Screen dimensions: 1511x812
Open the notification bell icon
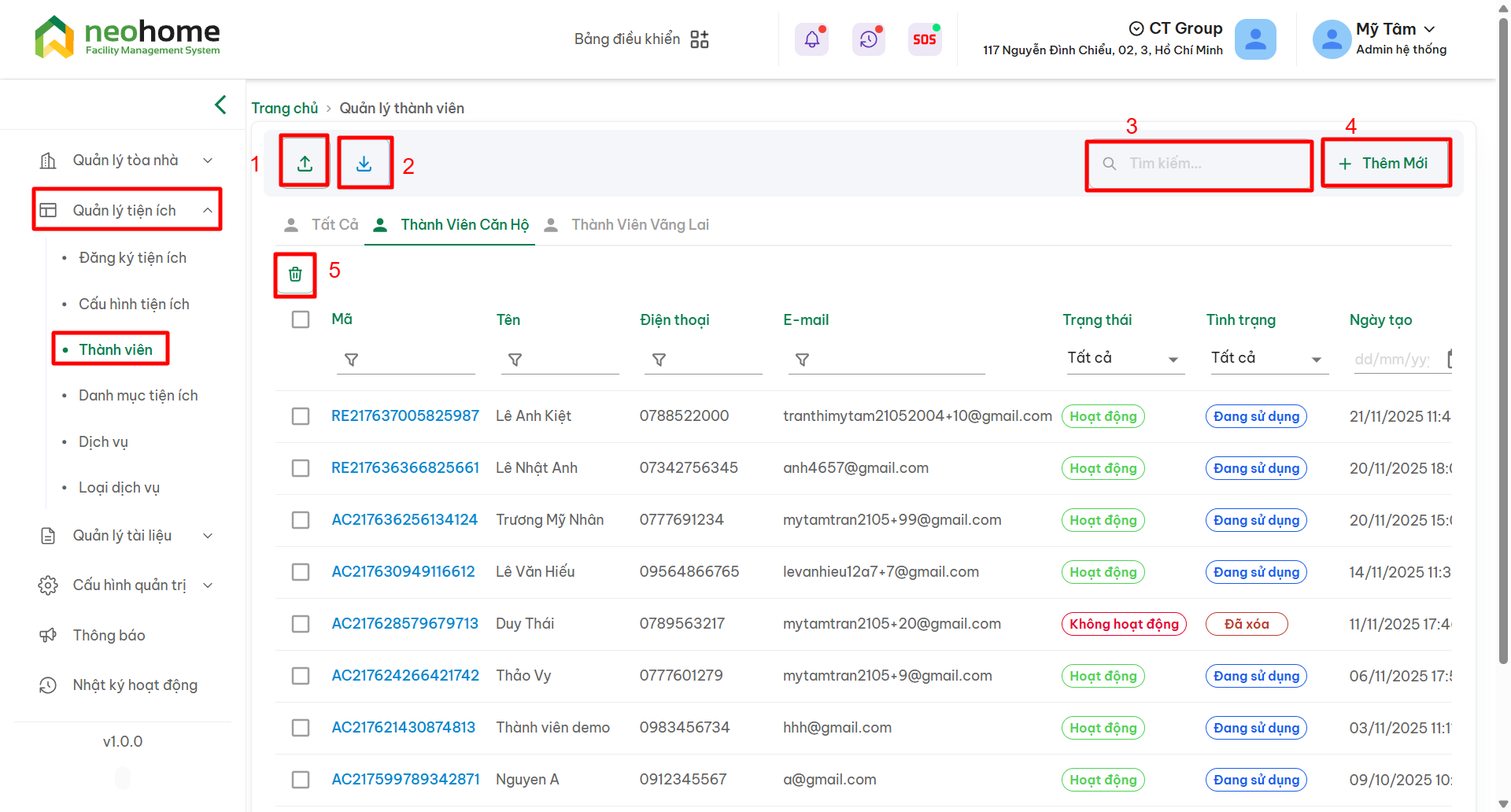tap(811, 39)
